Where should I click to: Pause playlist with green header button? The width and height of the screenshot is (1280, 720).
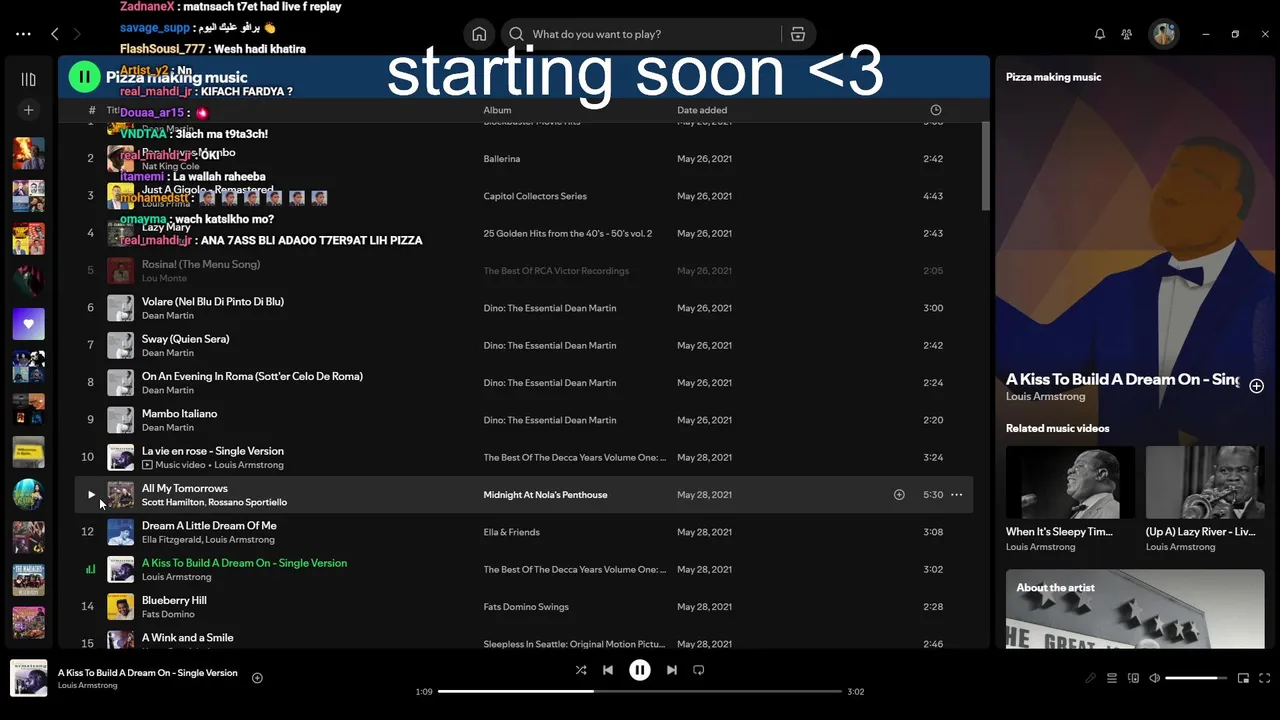[x=84, y=77]
